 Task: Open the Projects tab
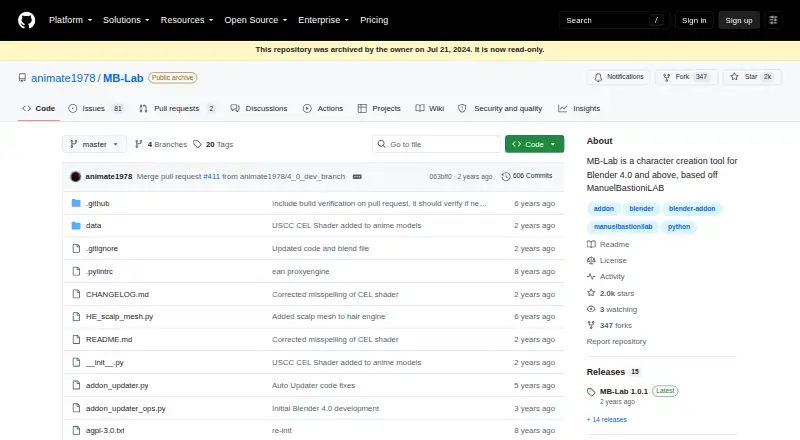coord(379,108)
